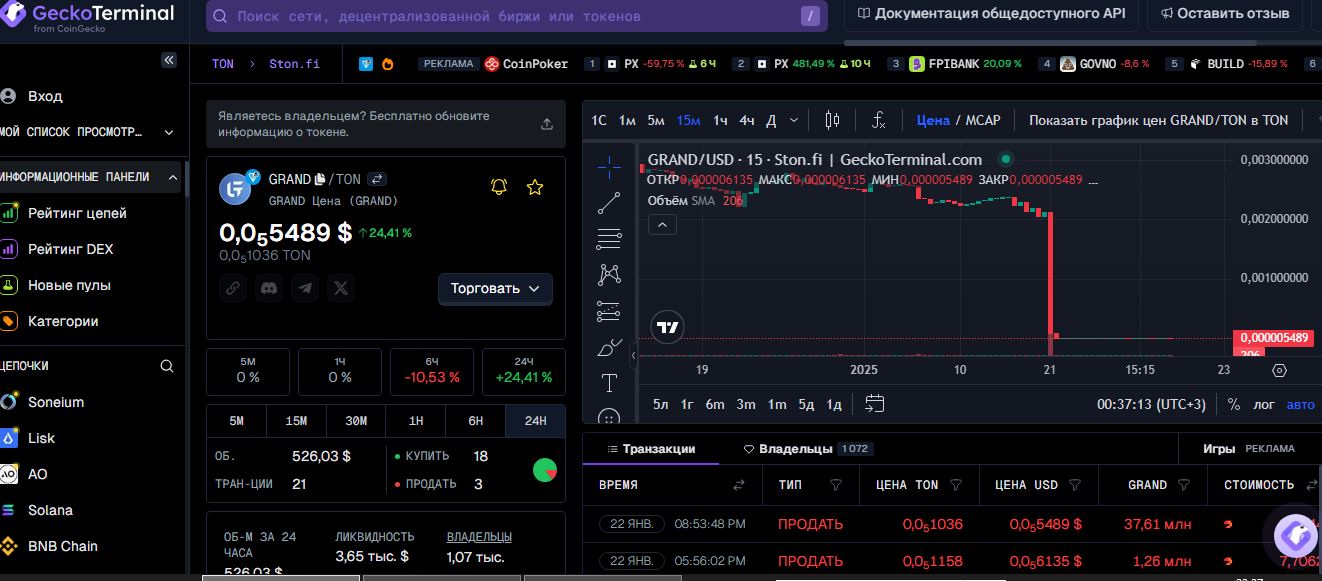This screenshot has width=1322, height=581.
Task: Open the token's X (Twitter) link
Action: tap(342, 288)
